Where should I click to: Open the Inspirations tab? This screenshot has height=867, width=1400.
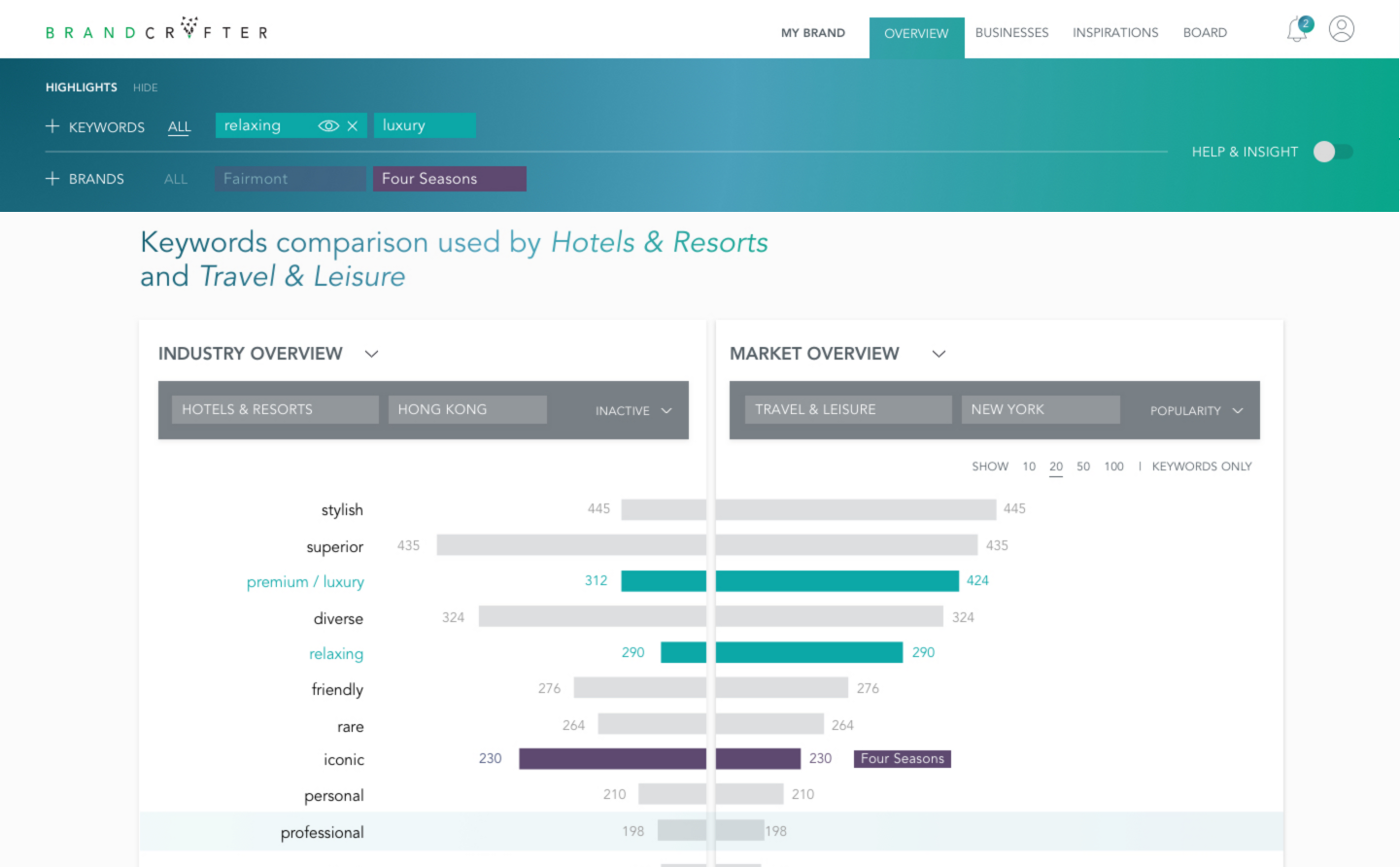click(1115, 33)
